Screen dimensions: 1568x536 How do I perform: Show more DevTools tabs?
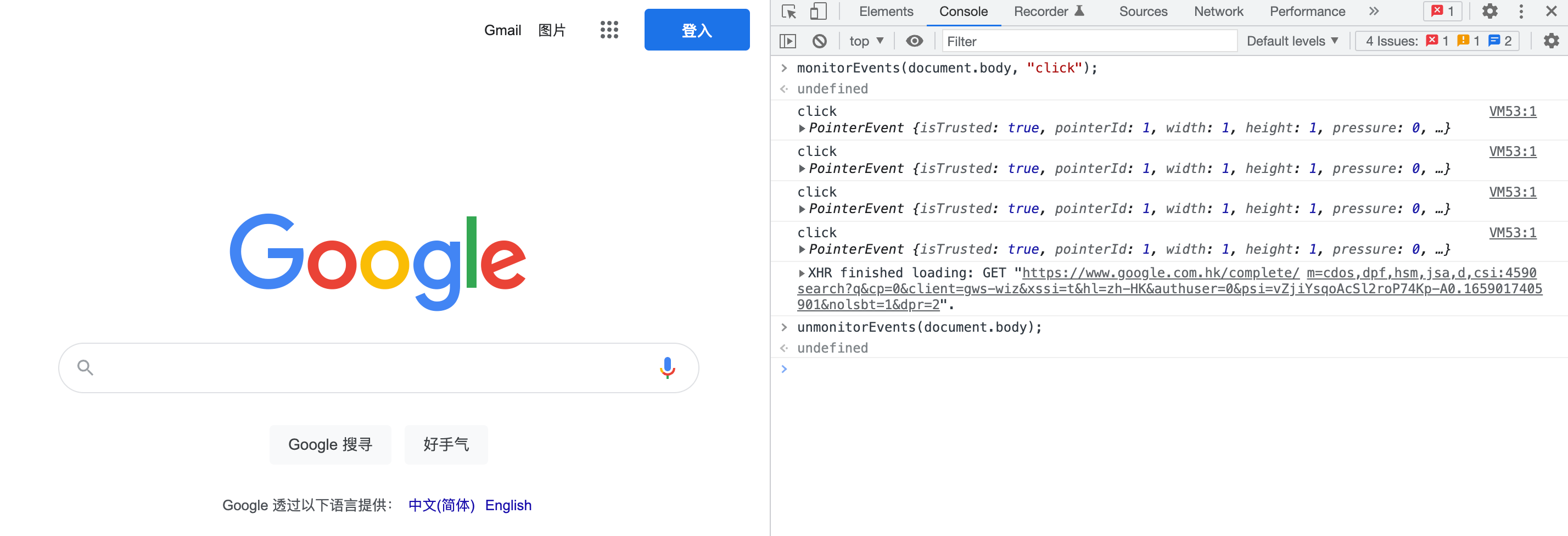1374,12
